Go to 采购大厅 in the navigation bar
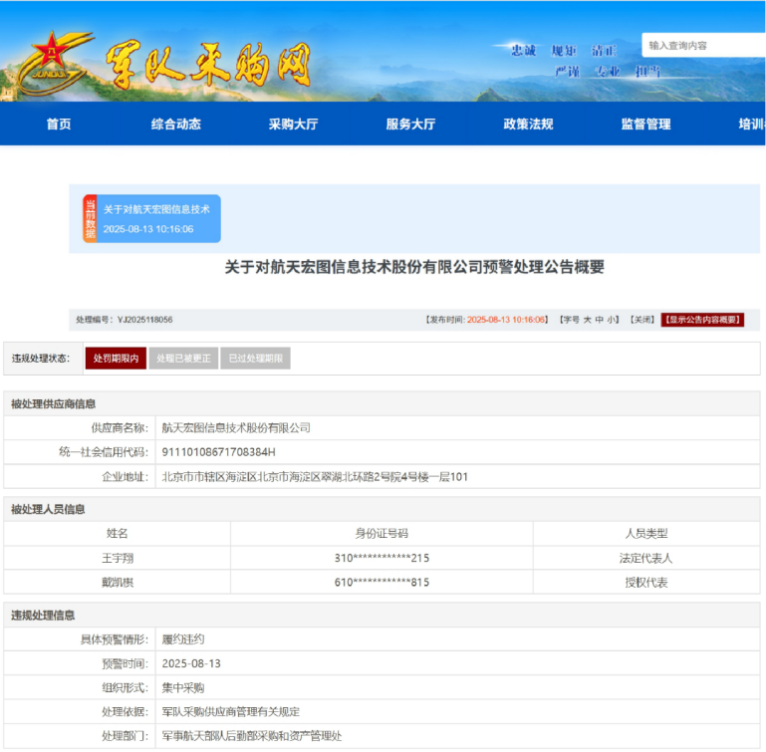Viewport: 766px width, 752px height. click(293, 124)
